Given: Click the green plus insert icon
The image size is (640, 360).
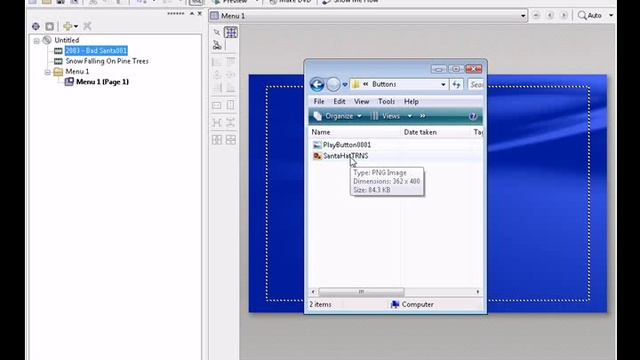Looking at the screenshot, I should [67, 27].
